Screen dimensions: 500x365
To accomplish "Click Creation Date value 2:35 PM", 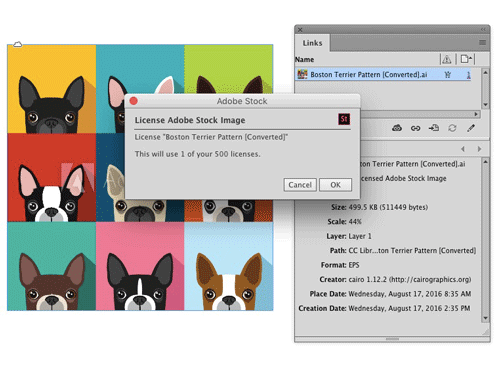I will (x=409, y=308).
